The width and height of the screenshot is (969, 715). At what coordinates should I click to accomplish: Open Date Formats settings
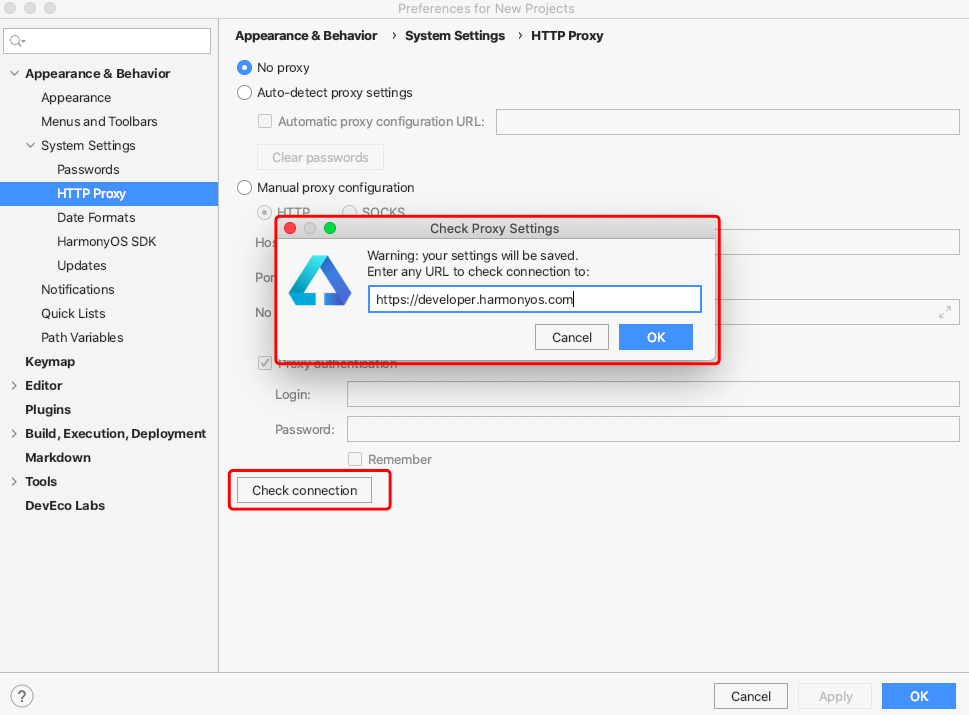click(x=96, y=218)
